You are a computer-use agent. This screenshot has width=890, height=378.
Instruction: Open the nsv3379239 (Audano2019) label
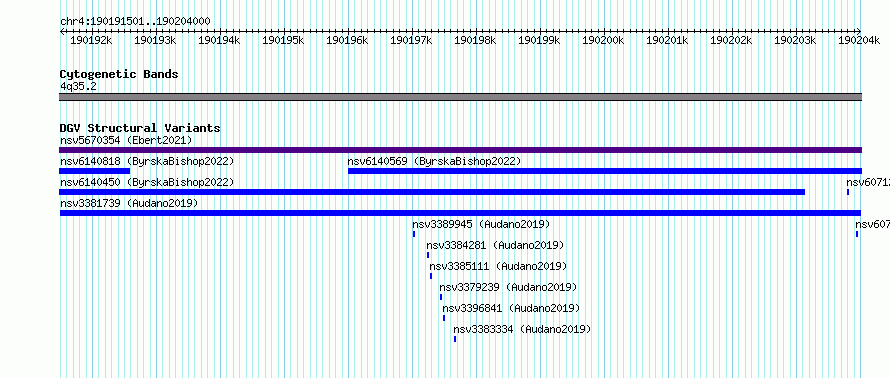(508, 287)
